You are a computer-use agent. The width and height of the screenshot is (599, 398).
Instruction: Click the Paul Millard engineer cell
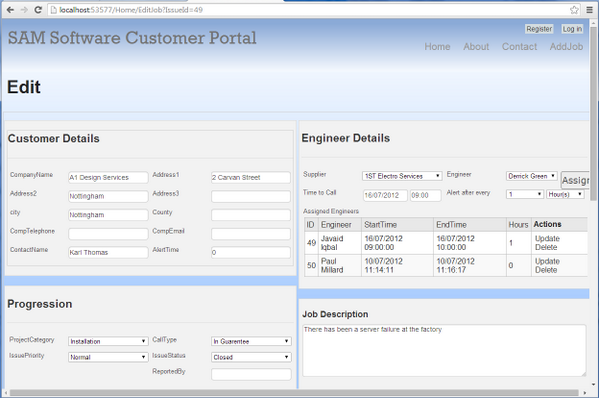340,265
